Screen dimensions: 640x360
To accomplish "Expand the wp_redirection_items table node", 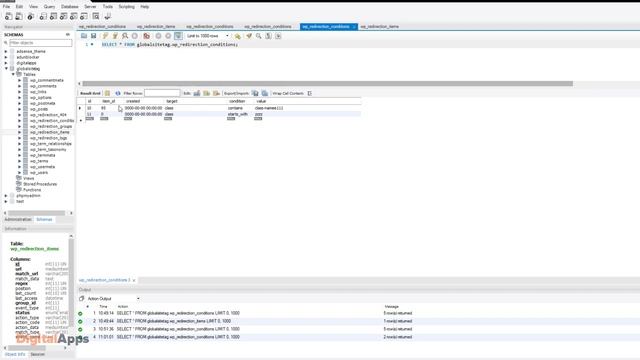I will (x=19, y=132).
